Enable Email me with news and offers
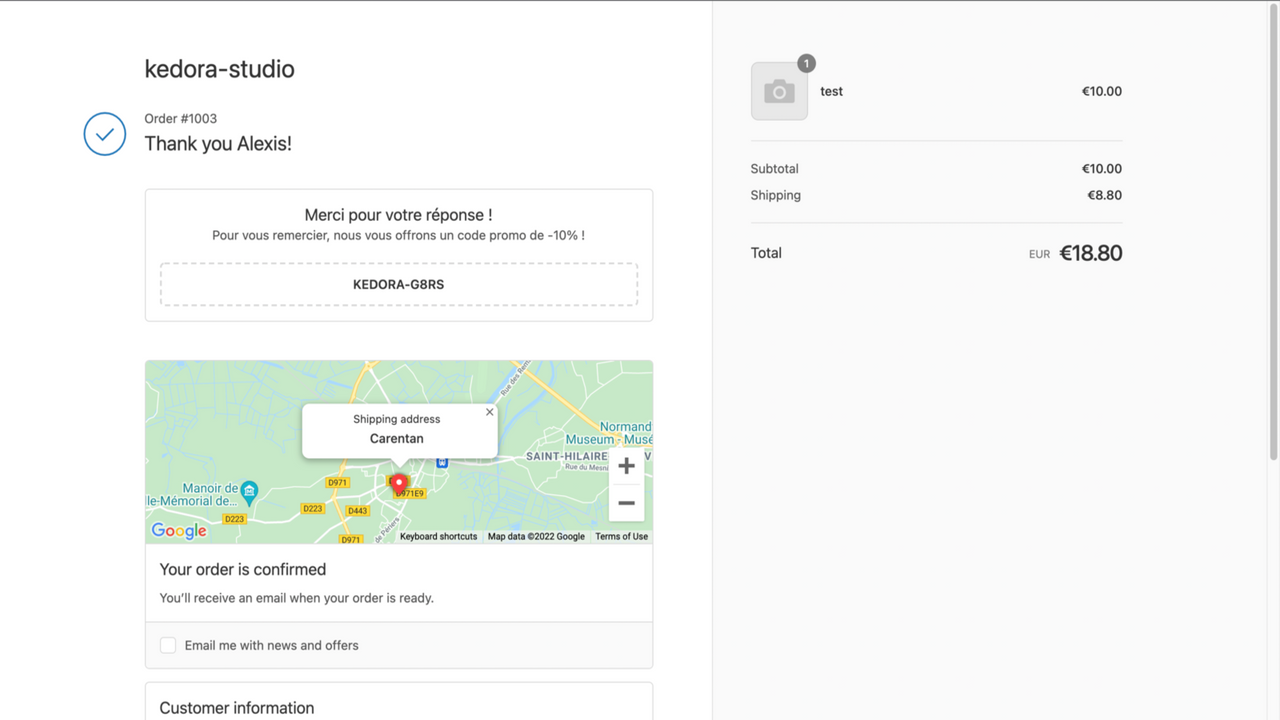 [x=168, y=646]
